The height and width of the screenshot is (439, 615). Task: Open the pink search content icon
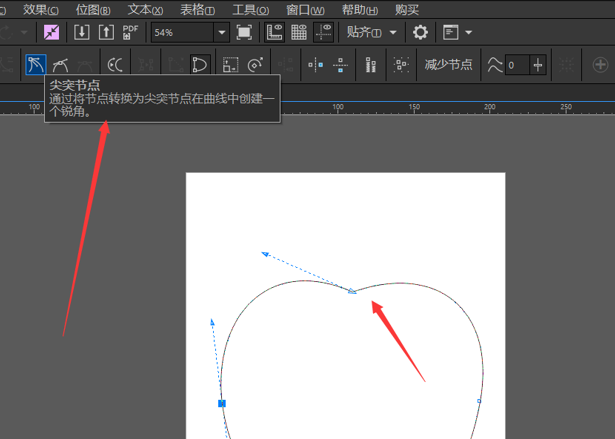[51, 32]
